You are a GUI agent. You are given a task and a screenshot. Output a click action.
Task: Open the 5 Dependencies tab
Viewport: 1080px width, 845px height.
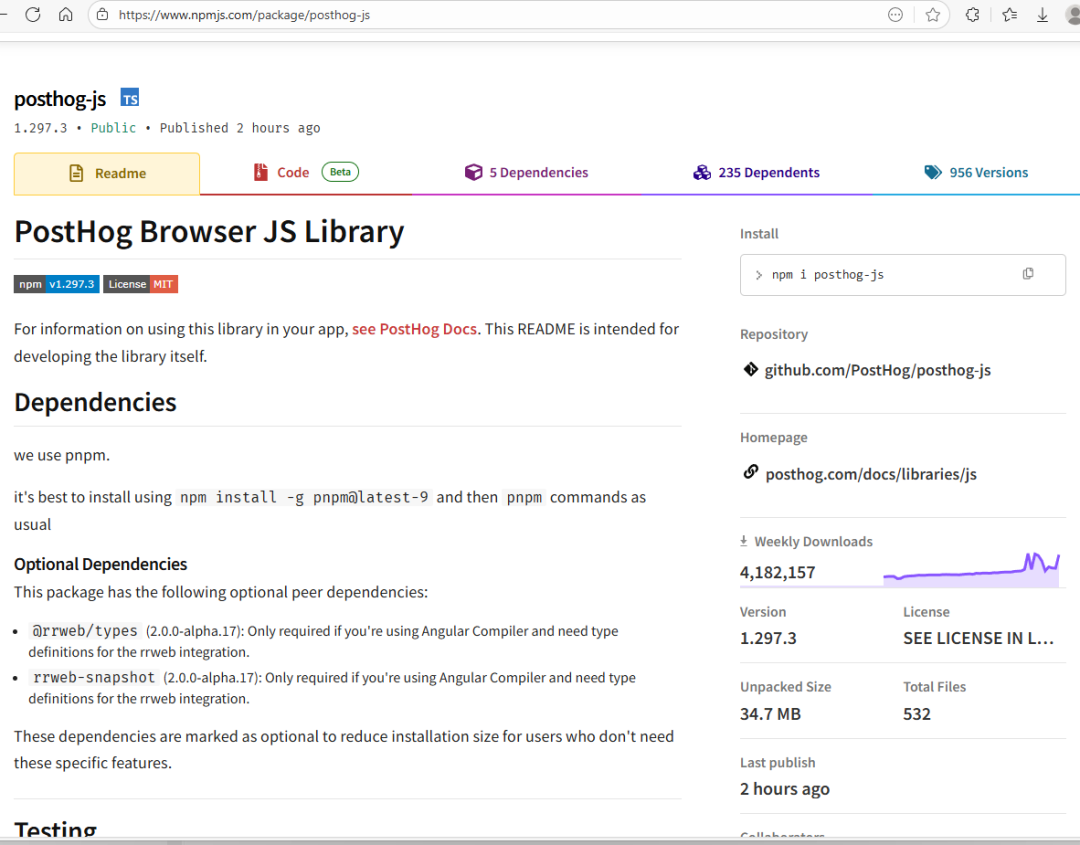[x=526, y=172]
